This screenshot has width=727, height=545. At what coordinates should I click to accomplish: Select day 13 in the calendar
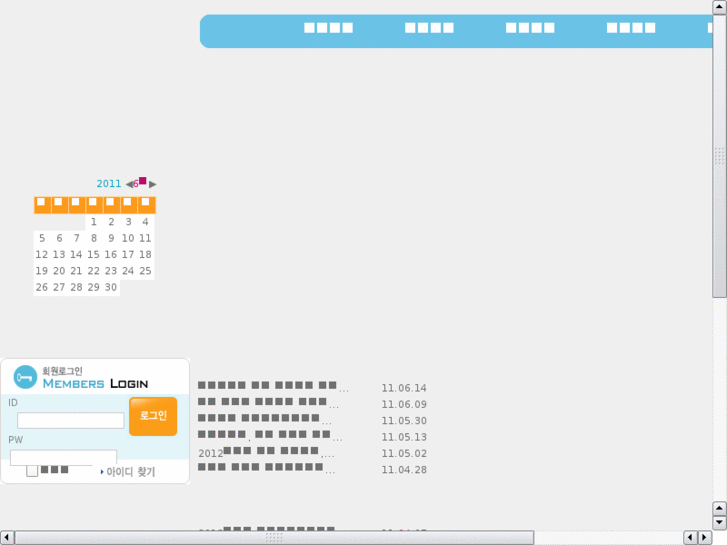click(x=59, y=255)
